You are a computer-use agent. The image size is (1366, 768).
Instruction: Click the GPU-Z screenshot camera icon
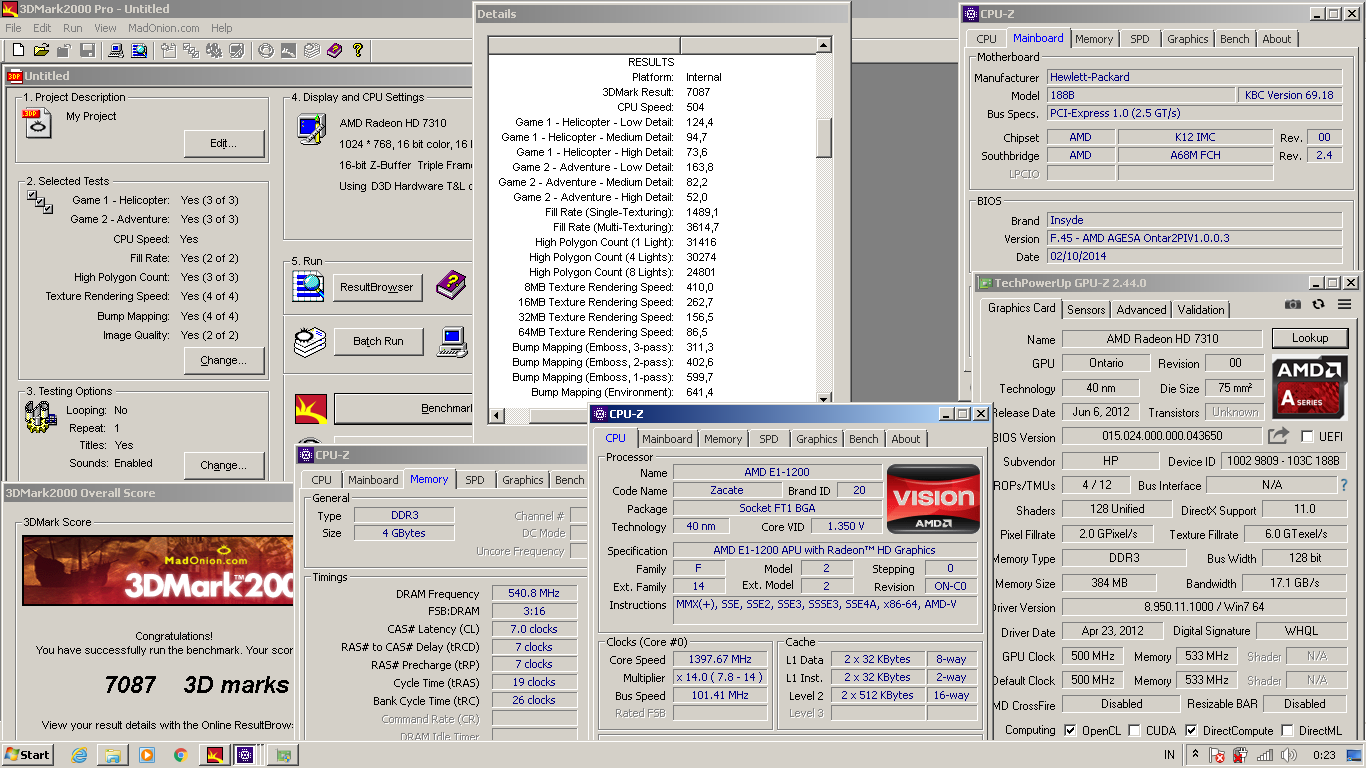1293,305
